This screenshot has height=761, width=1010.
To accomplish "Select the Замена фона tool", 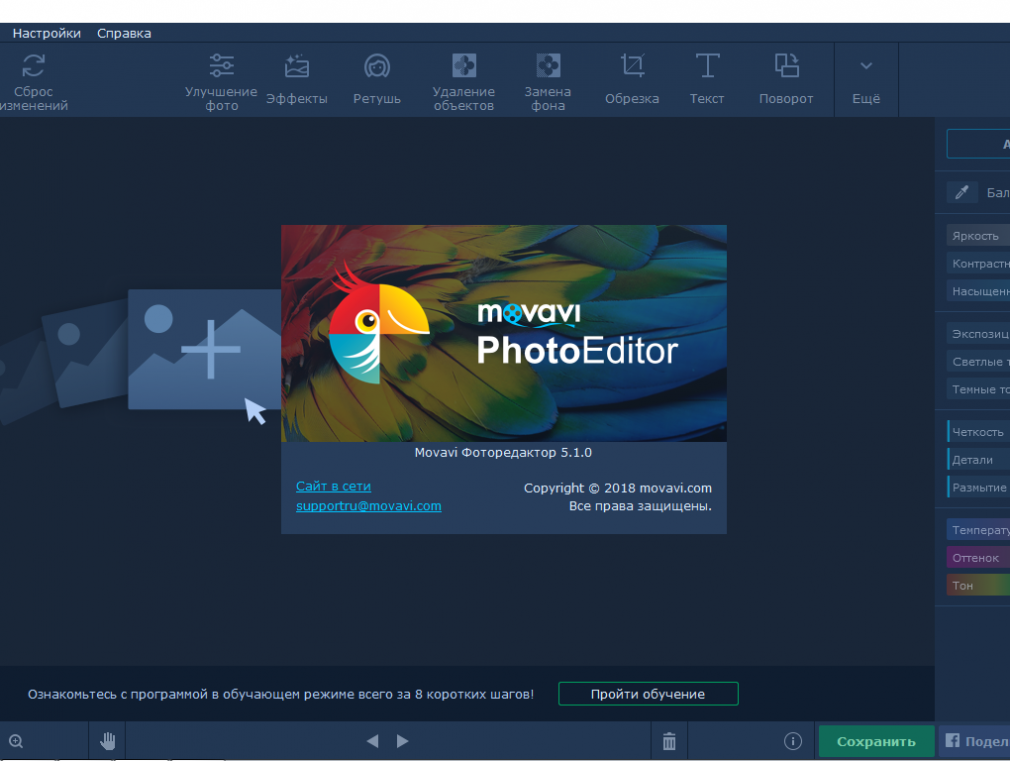I will click(x=548, y=81).
